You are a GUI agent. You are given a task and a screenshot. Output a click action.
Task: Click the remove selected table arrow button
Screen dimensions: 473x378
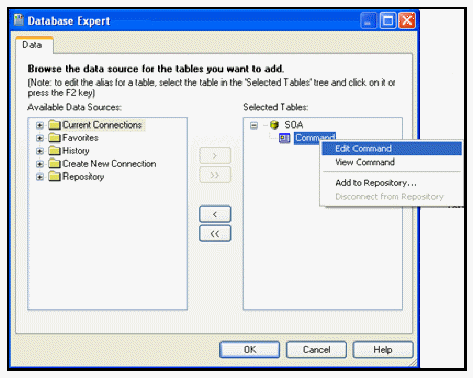tap(215, 214)
